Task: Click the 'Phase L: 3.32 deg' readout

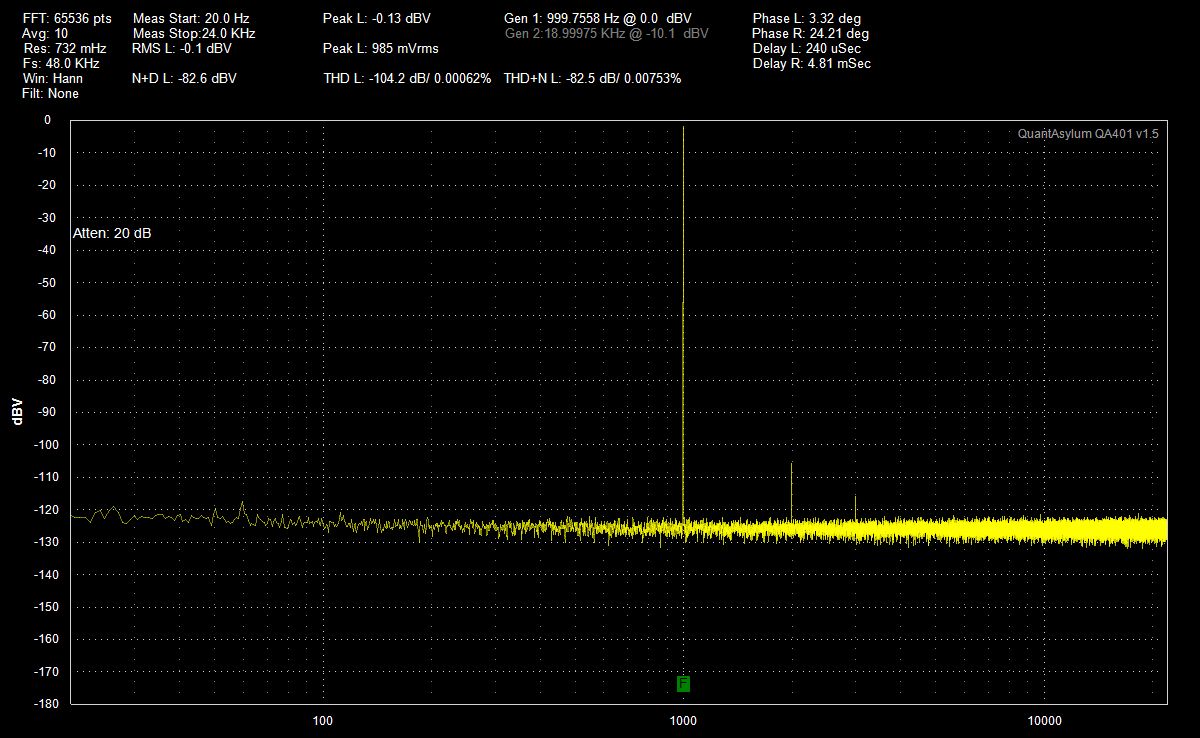Action: pos(807,19)
